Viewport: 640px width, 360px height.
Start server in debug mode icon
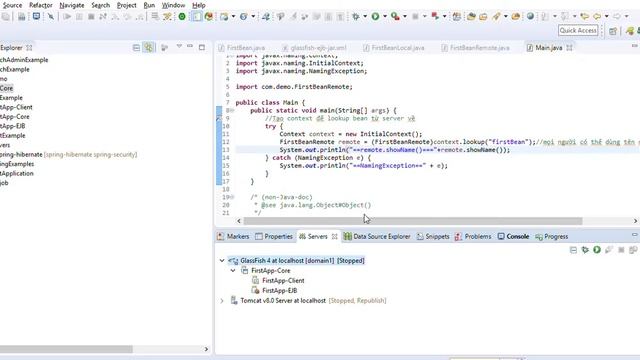point(585,250)
